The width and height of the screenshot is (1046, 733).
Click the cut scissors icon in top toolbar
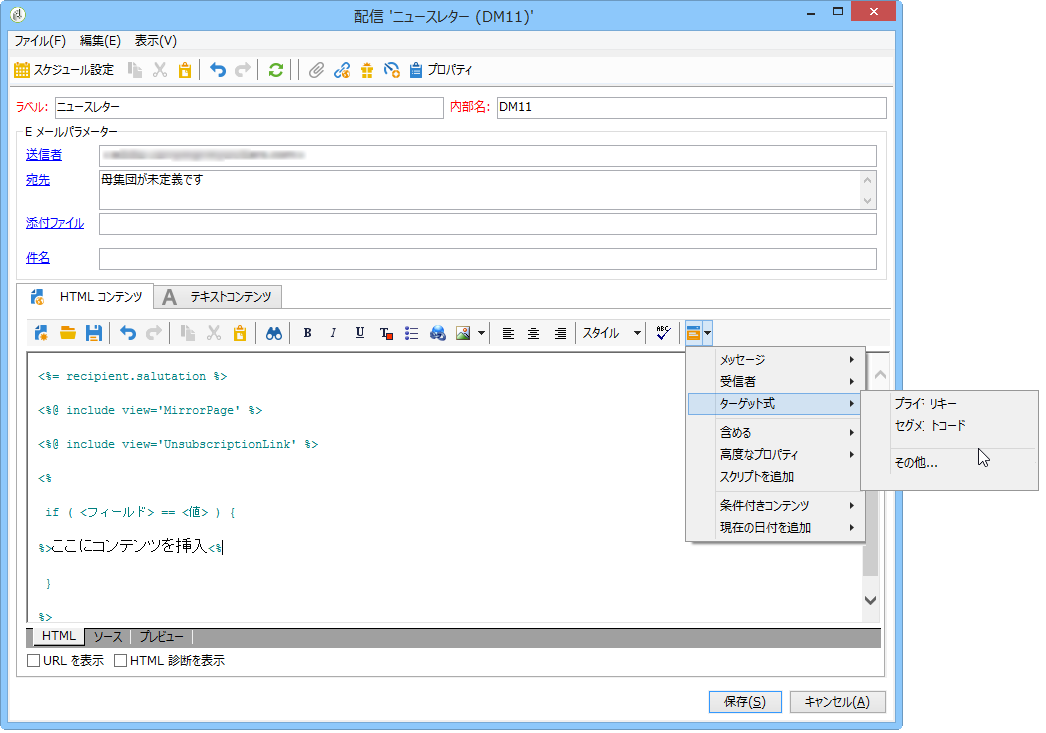point(160,69)
